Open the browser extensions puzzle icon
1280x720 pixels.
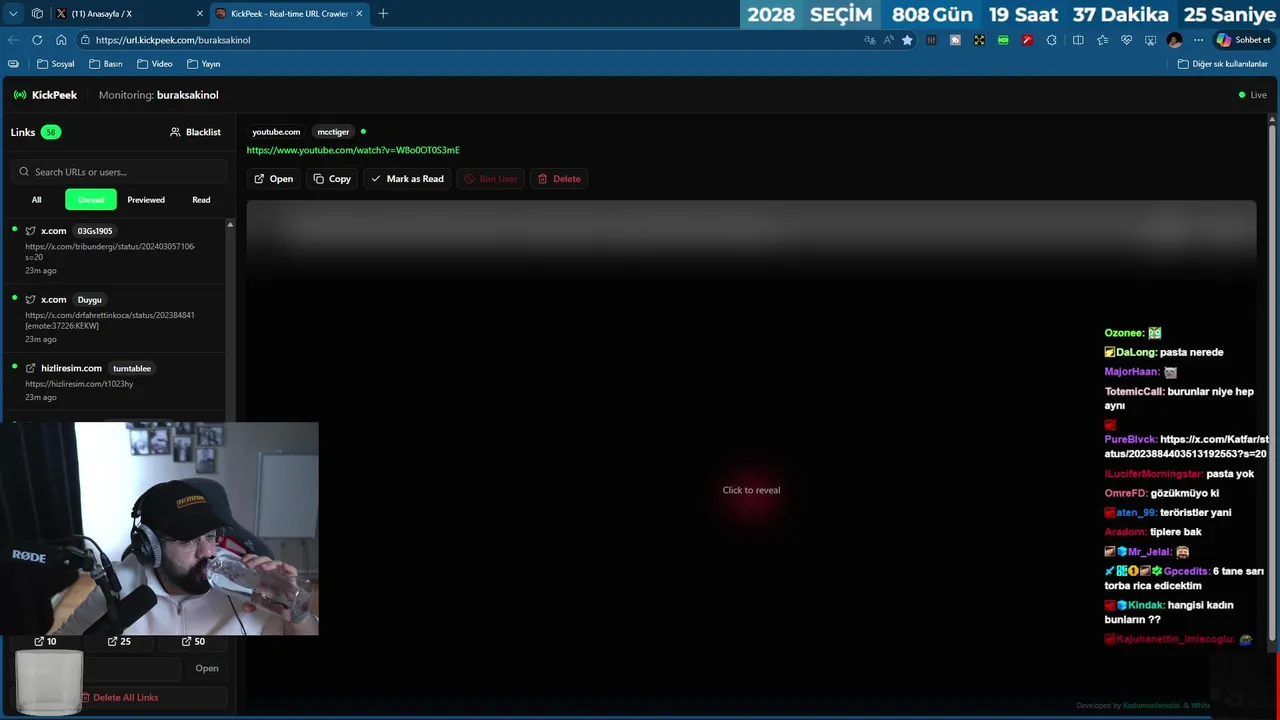click(1051, 40)
